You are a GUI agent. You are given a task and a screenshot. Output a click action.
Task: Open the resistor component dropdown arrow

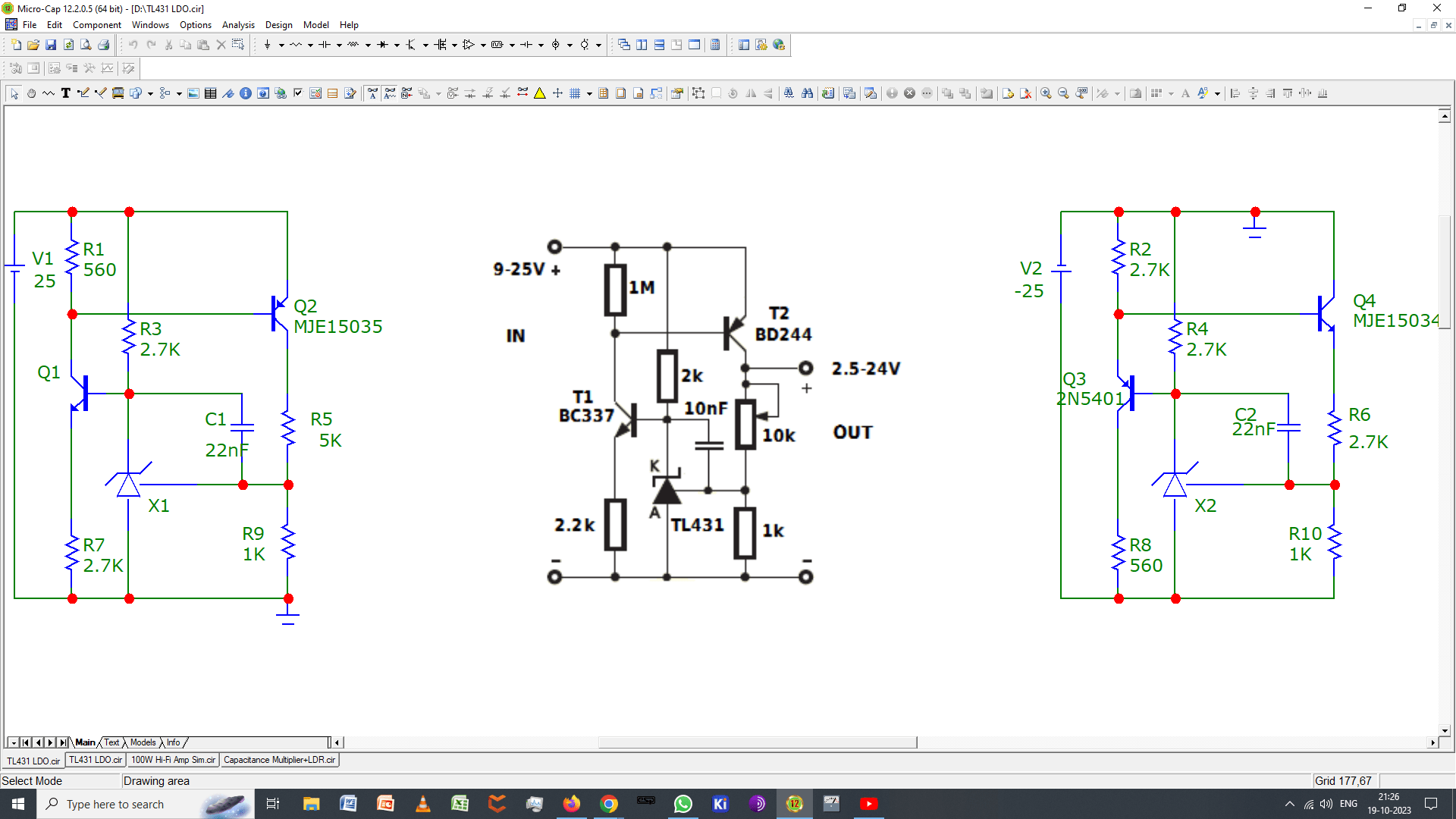point(310,45)
